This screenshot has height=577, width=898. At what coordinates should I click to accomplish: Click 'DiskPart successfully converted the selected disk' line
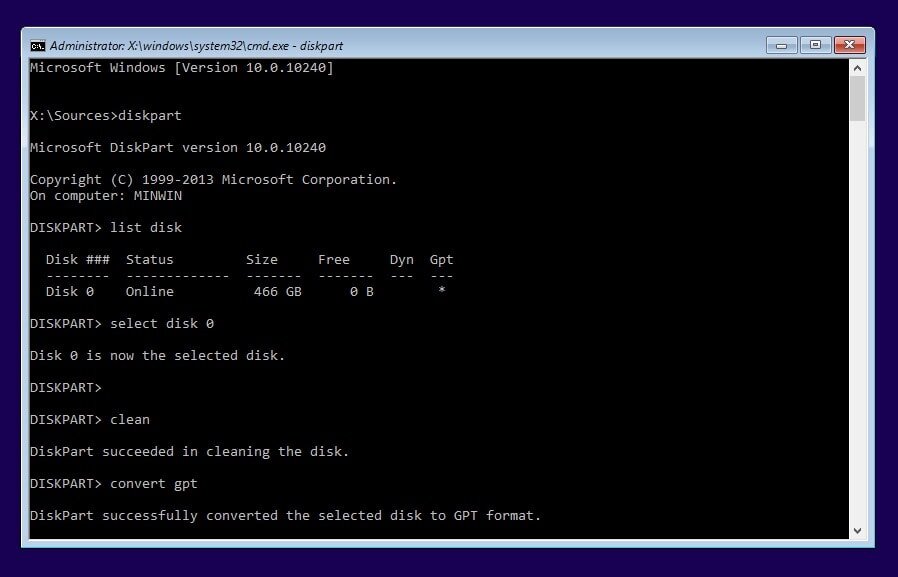pos(286,516)
